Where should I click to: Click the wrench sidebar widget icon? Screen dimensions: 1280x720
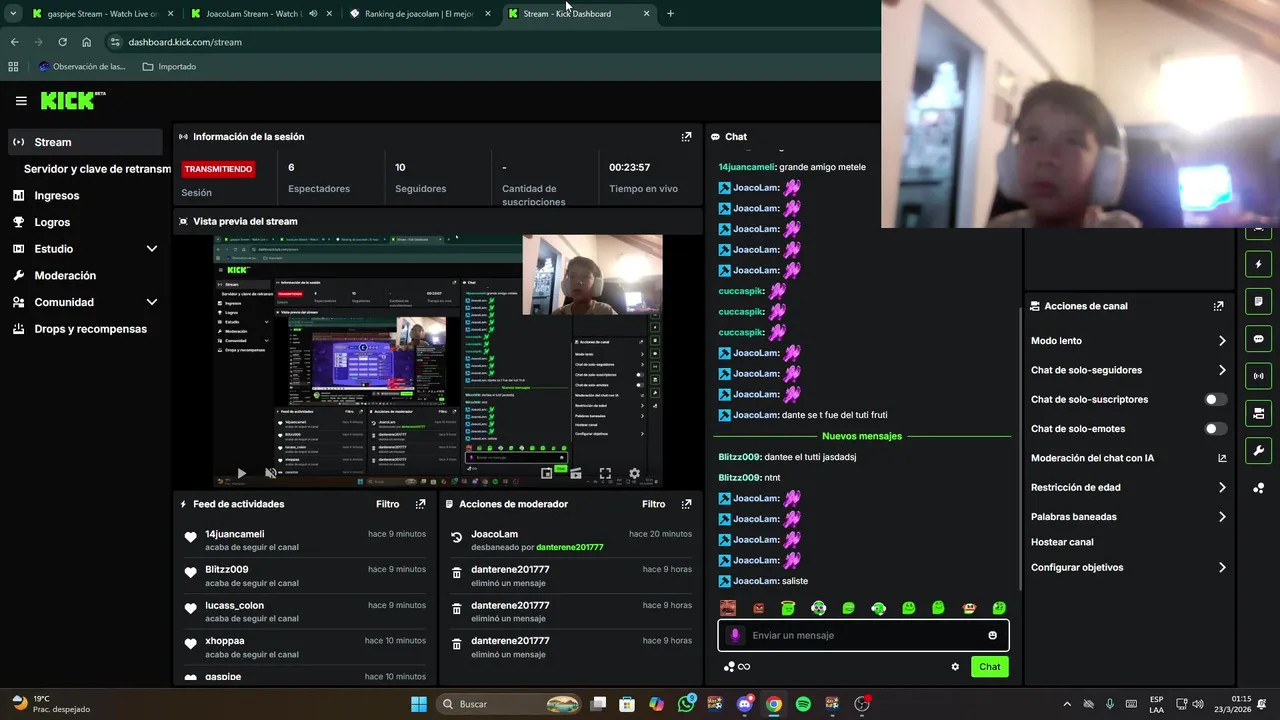(x=1258, y=450)
